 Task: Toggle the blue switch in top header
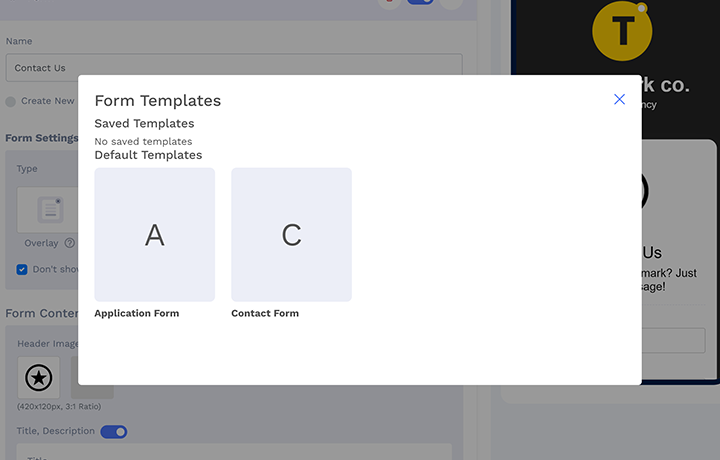pos(421,3)
